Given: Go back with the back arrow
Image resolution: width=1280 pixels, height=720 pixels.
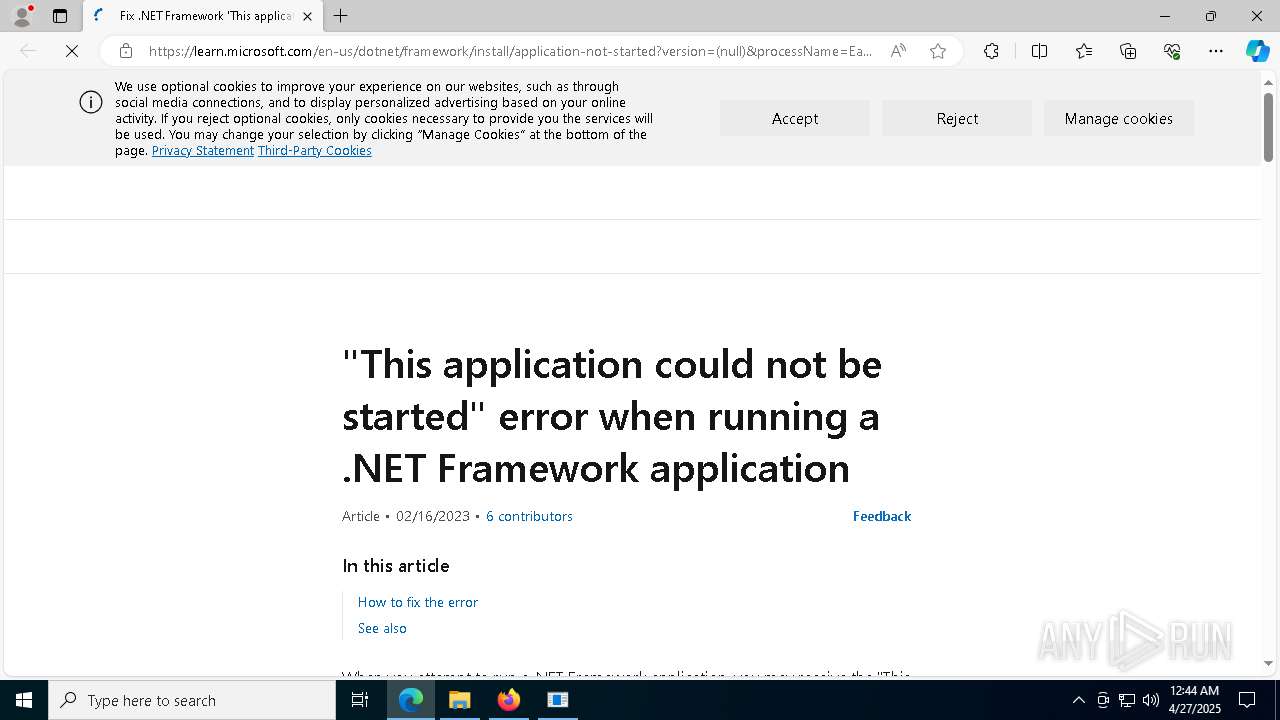Looking at the screenshot, I should pos(28,51).
